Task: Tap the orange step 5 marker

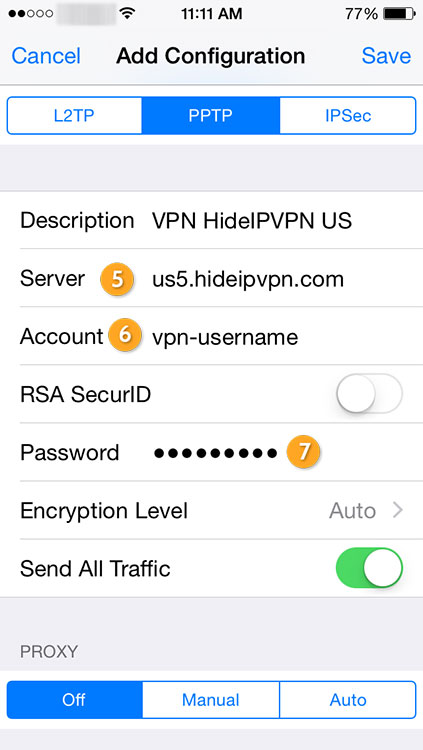Action: click(116, 279)
